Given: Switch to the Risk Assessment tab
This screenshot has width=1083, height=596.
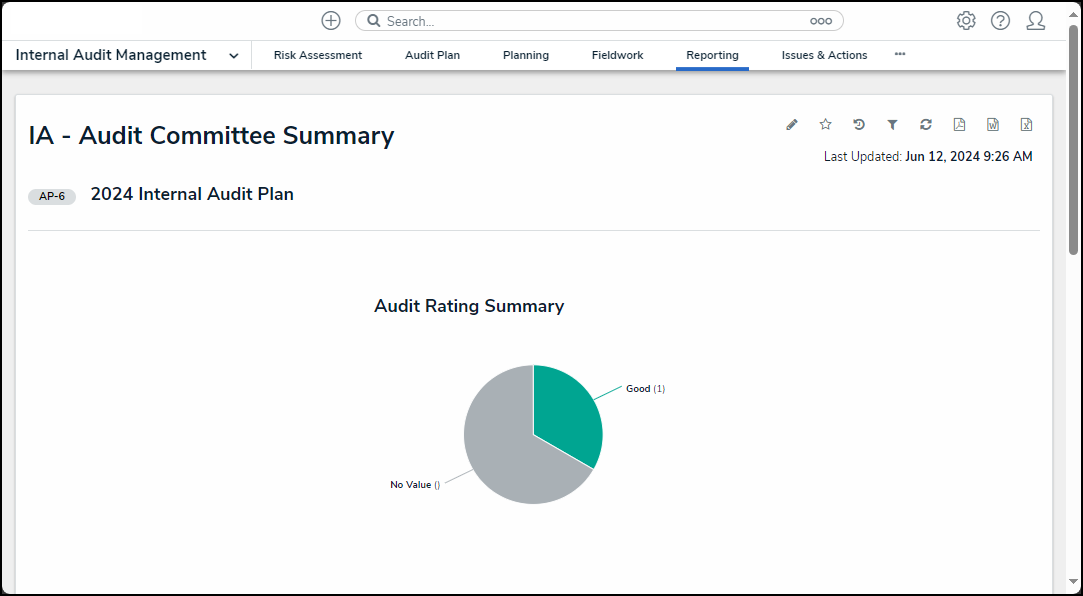Looking at the screenshot, I should tap(318, 56).
